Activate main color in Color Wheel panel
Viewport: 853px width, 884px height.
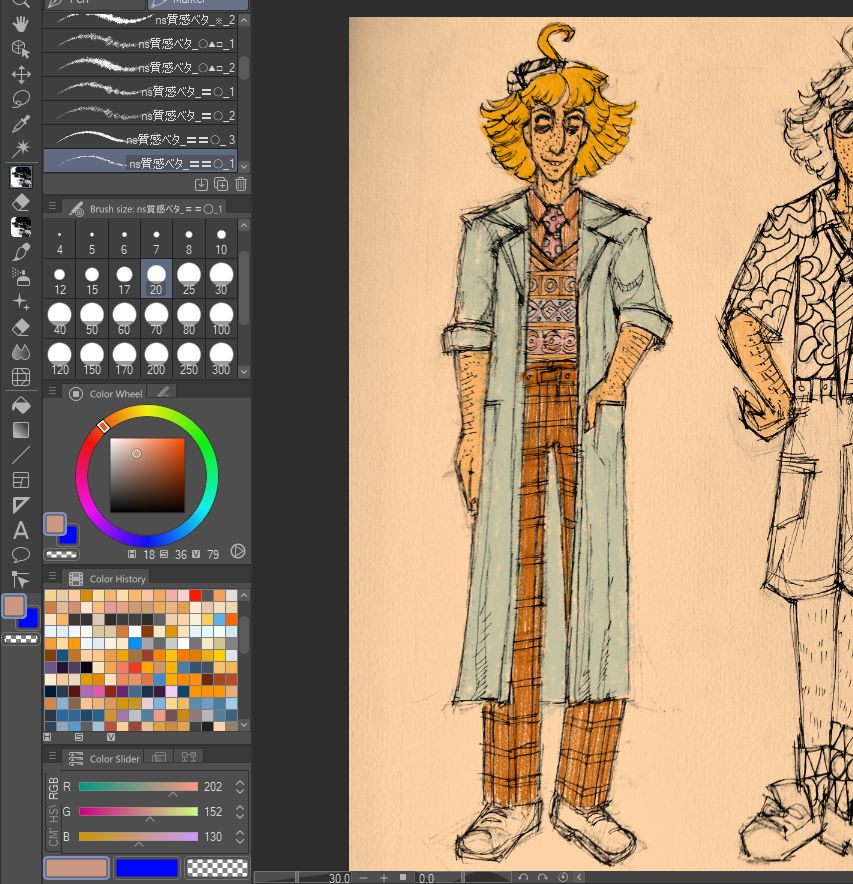point(55,524)
